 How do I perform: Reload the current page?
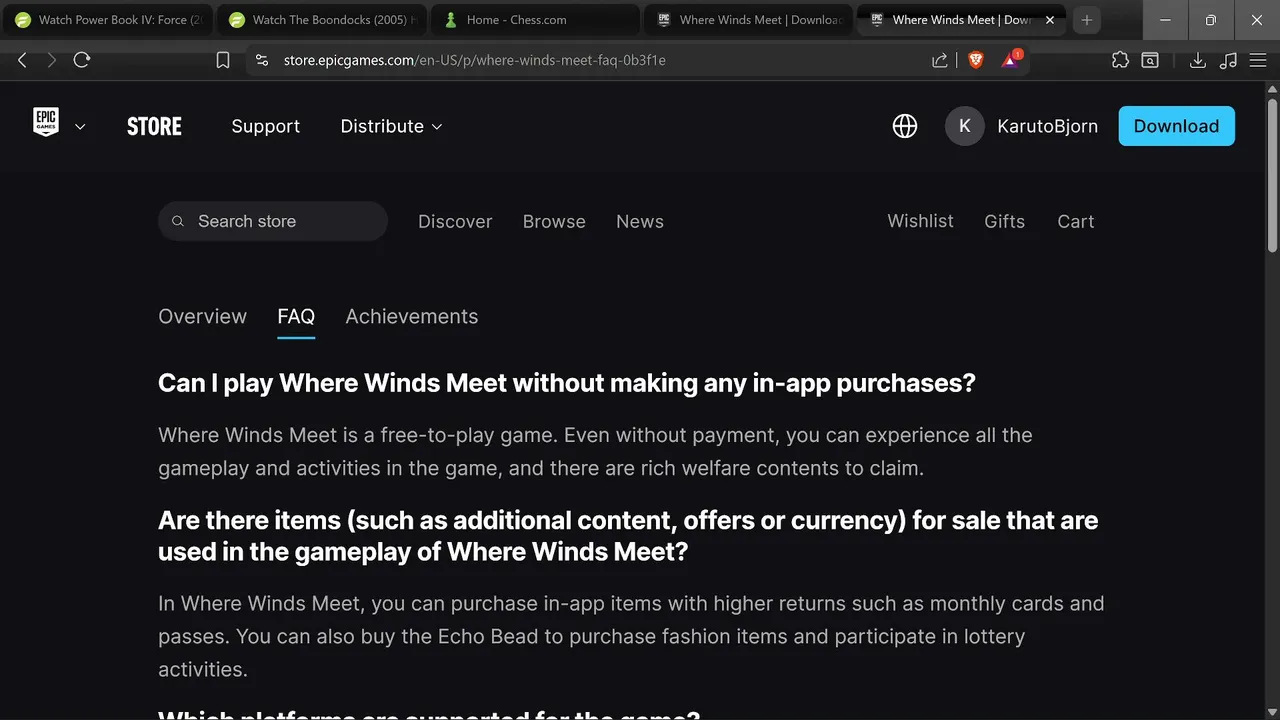tap(82, 60)
